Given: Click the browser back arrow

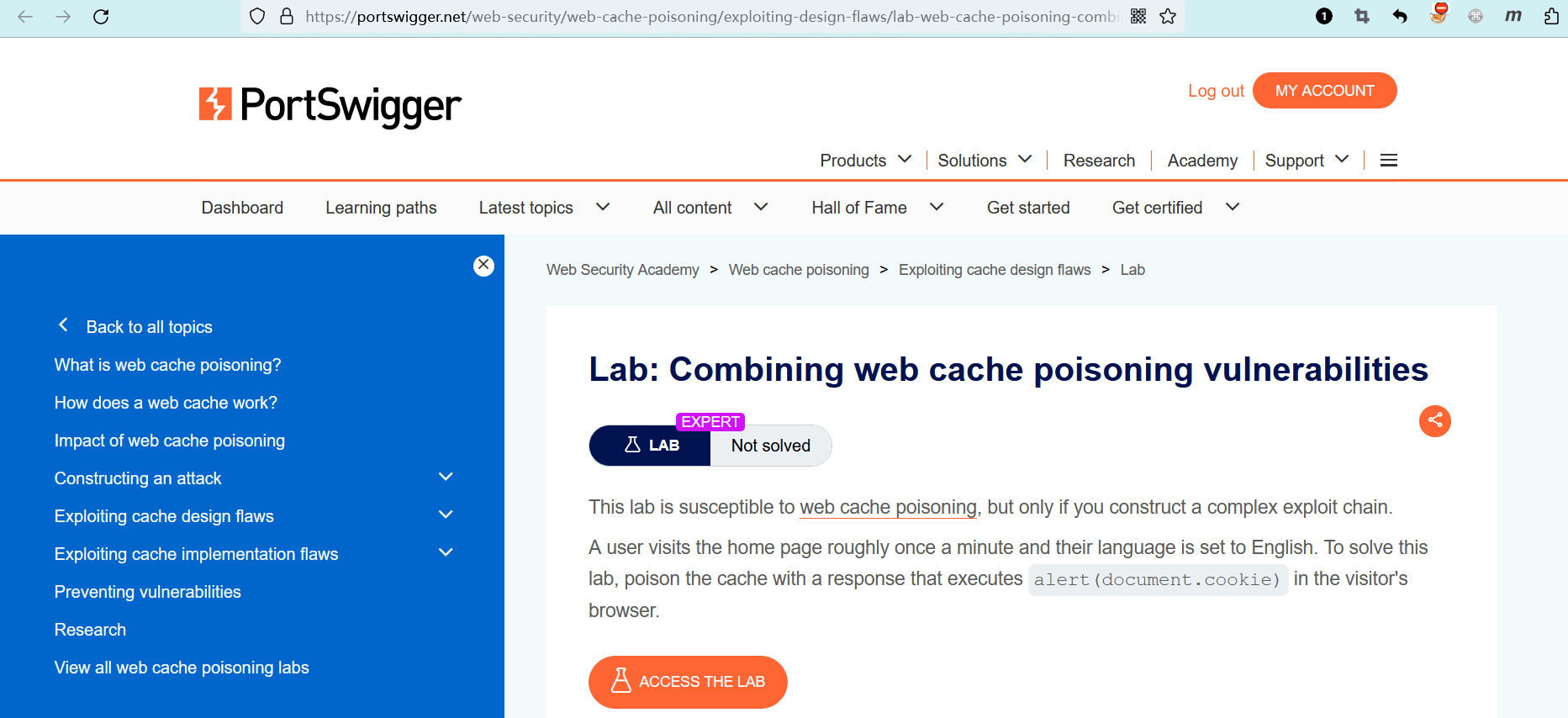Looking at the screenshot, I should point(25,17).
